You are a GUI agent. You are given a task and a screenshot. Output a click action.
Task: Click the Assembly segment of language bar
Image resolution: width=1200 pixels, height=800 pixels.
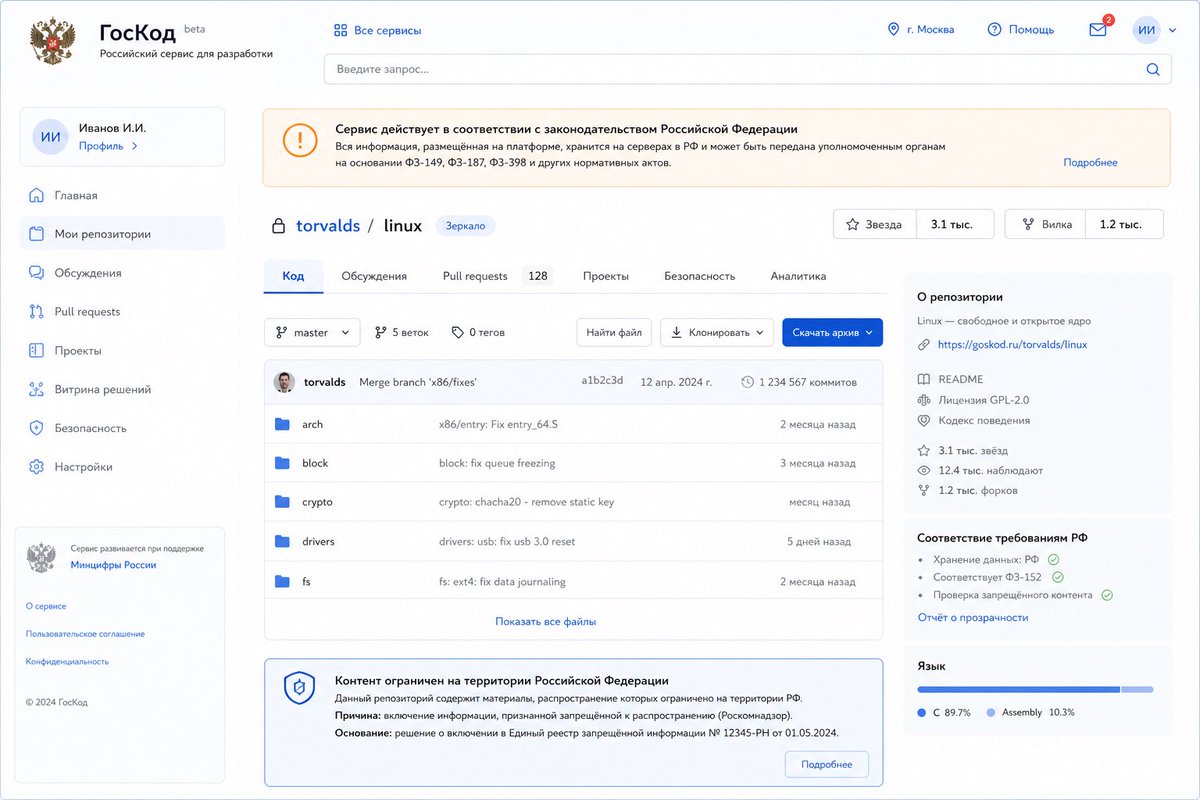tap(1137, 689)
